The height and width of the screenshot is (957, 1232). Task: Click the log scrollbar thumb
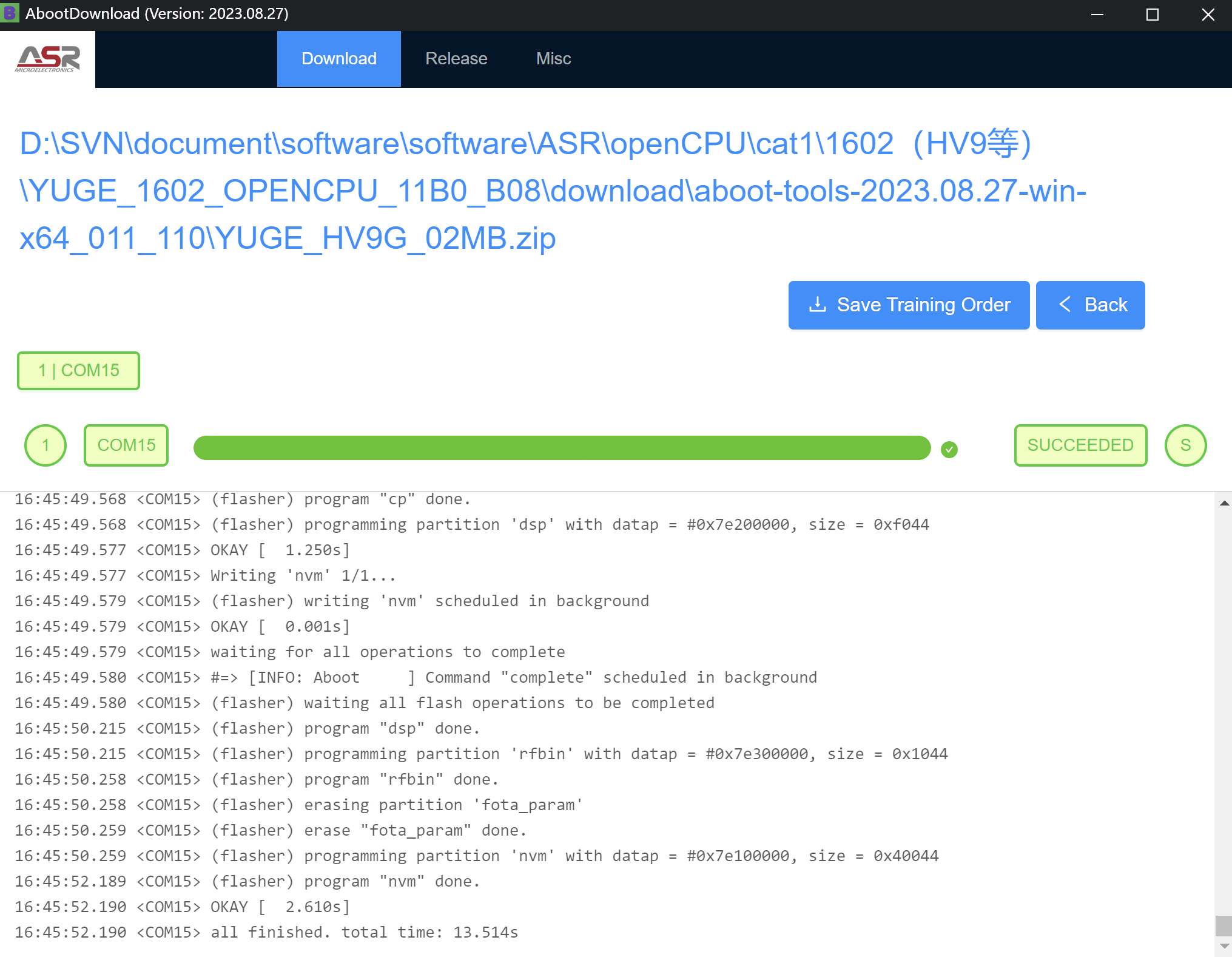point(1224,926)
